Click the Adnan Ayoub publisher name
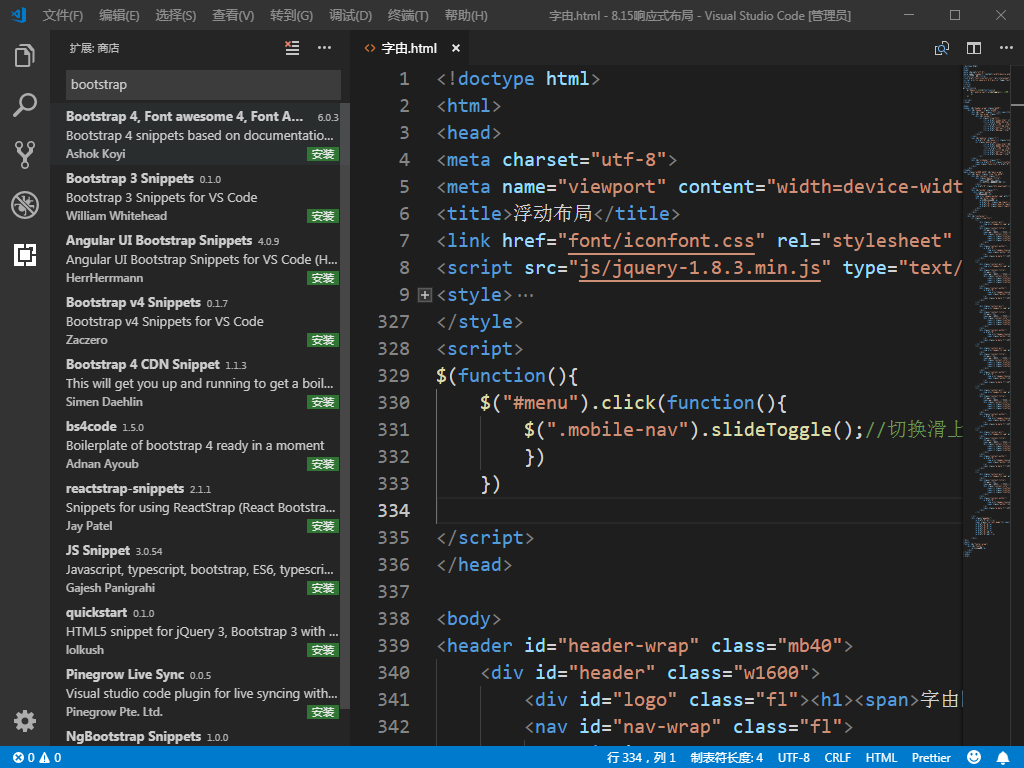 click(103, 464)
